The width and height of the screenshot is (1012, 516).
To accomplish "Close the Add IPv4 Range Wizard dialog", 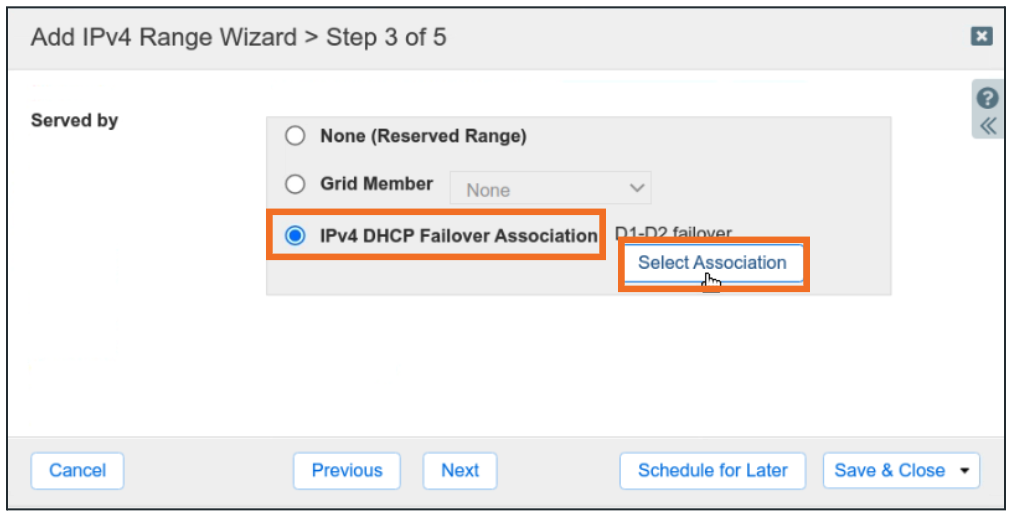I will pos(981,36).
